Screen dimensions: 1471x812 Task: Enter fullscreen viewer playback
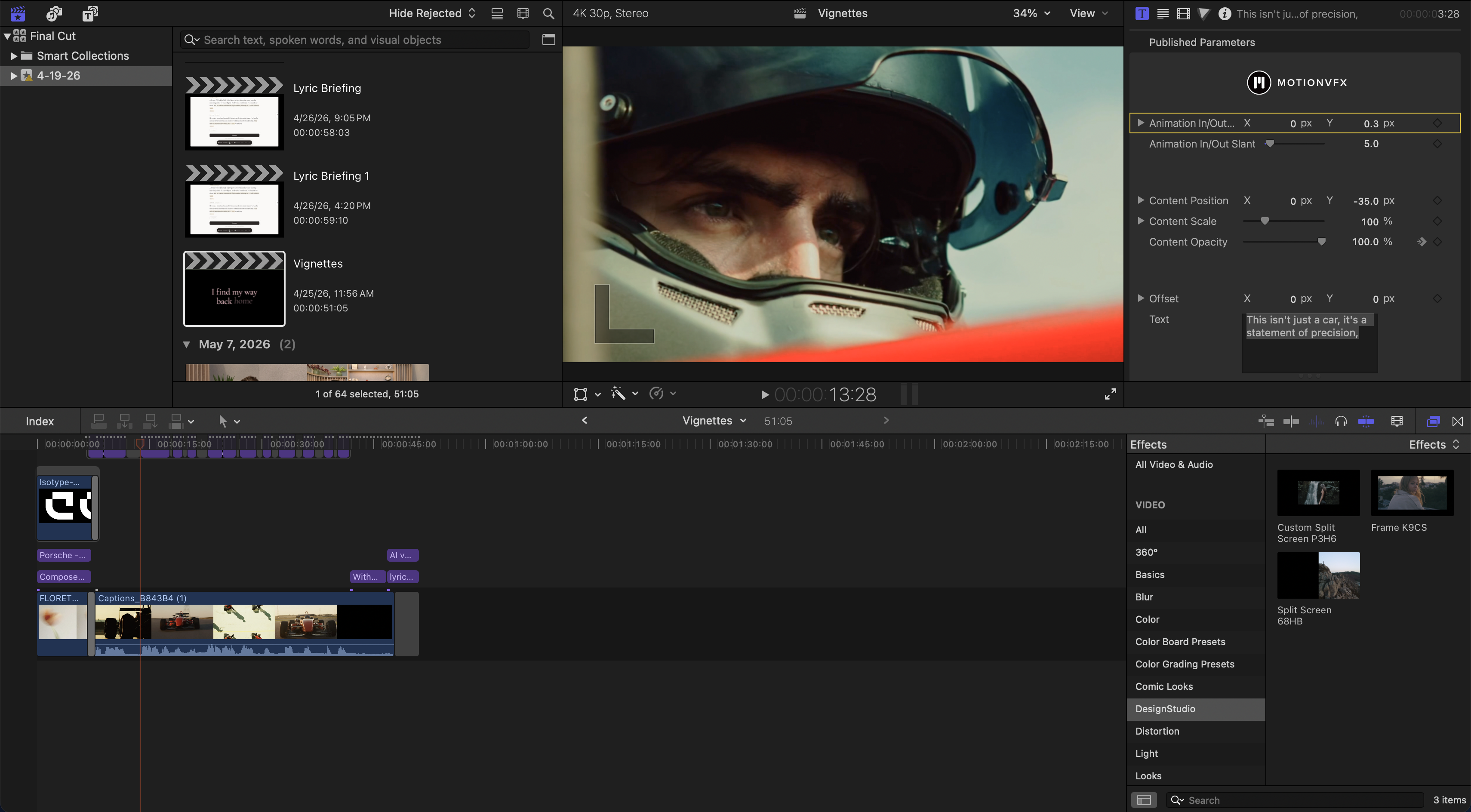pyautogui.click(x=1110, y=394)
